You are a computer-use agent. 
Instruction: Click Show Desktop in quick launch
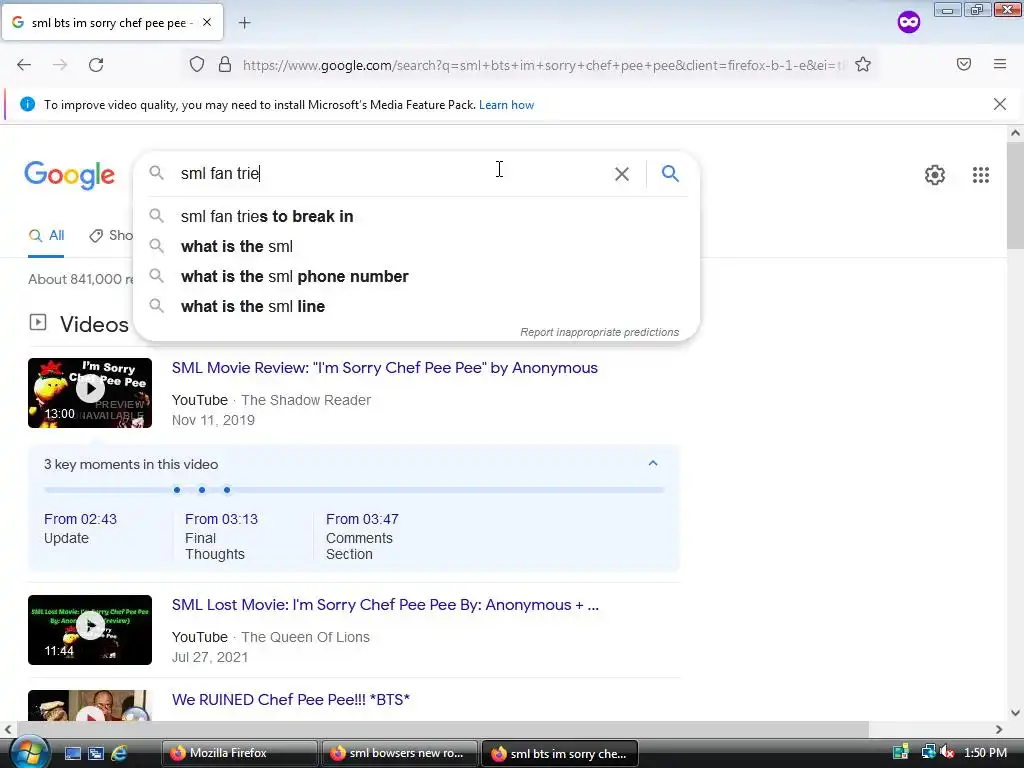(72, 753)
